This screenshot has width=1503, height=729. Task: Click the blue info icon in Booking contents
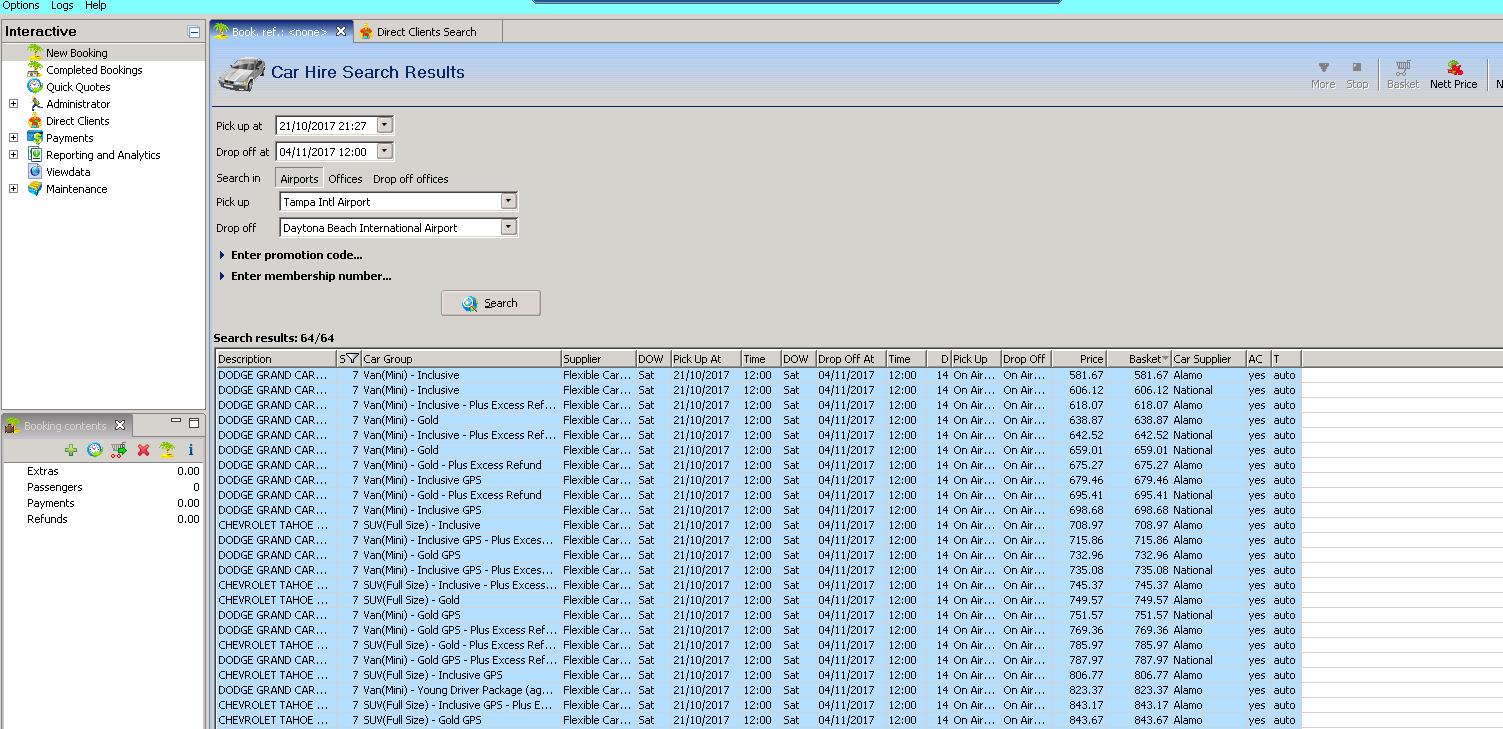[x=190, y=450]
